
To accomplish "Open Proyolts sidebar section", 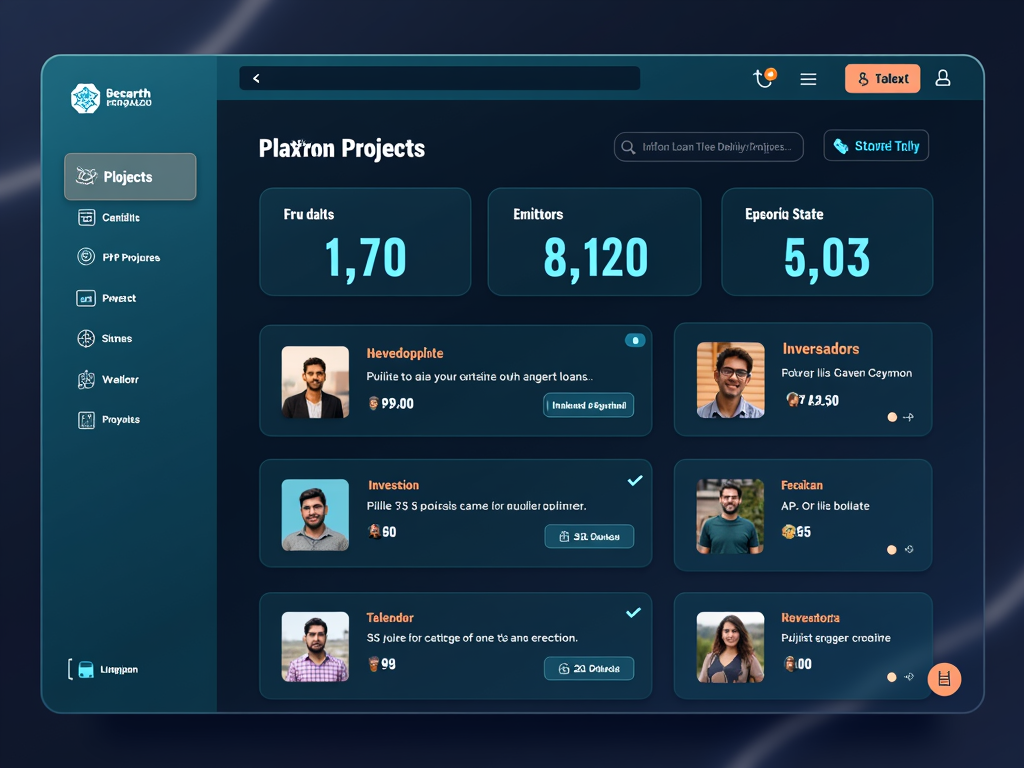I will pyautogui.click(x=108, y=420).
